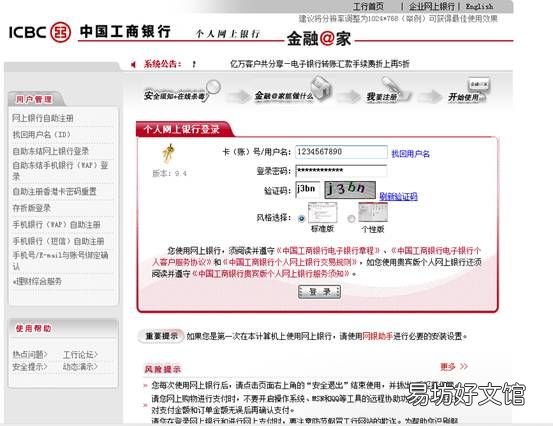Open 工行首页 in top navigation
The width and height of the screenshot is (553, 426).
pyautogui.click(x=368, y=6)
